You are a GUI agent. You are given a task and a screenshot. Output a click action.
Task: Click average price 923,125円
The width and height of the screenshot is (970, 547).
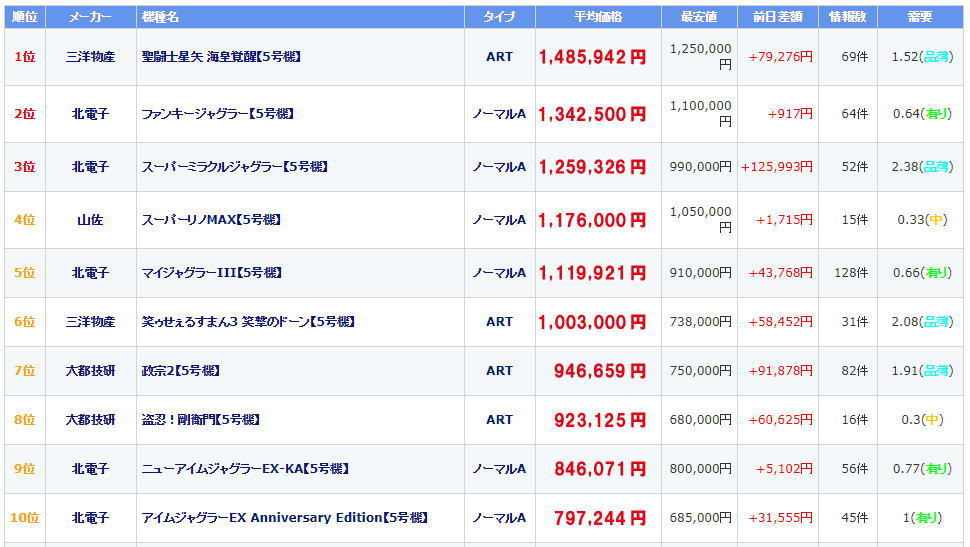[600, 420]
